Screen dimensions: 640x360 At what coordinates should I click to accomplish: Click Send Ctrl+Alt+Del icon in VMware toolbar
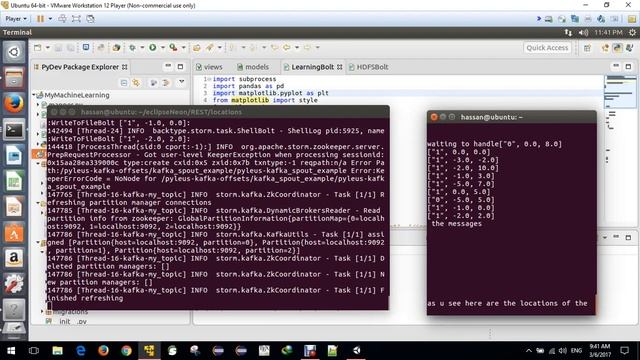(62, 19)
